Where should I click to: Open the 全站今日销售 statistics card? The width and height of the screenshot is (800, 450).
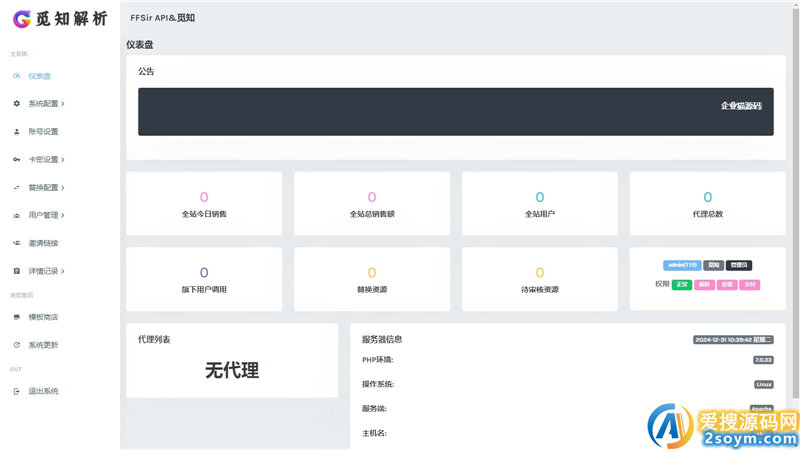coord(204,203)
